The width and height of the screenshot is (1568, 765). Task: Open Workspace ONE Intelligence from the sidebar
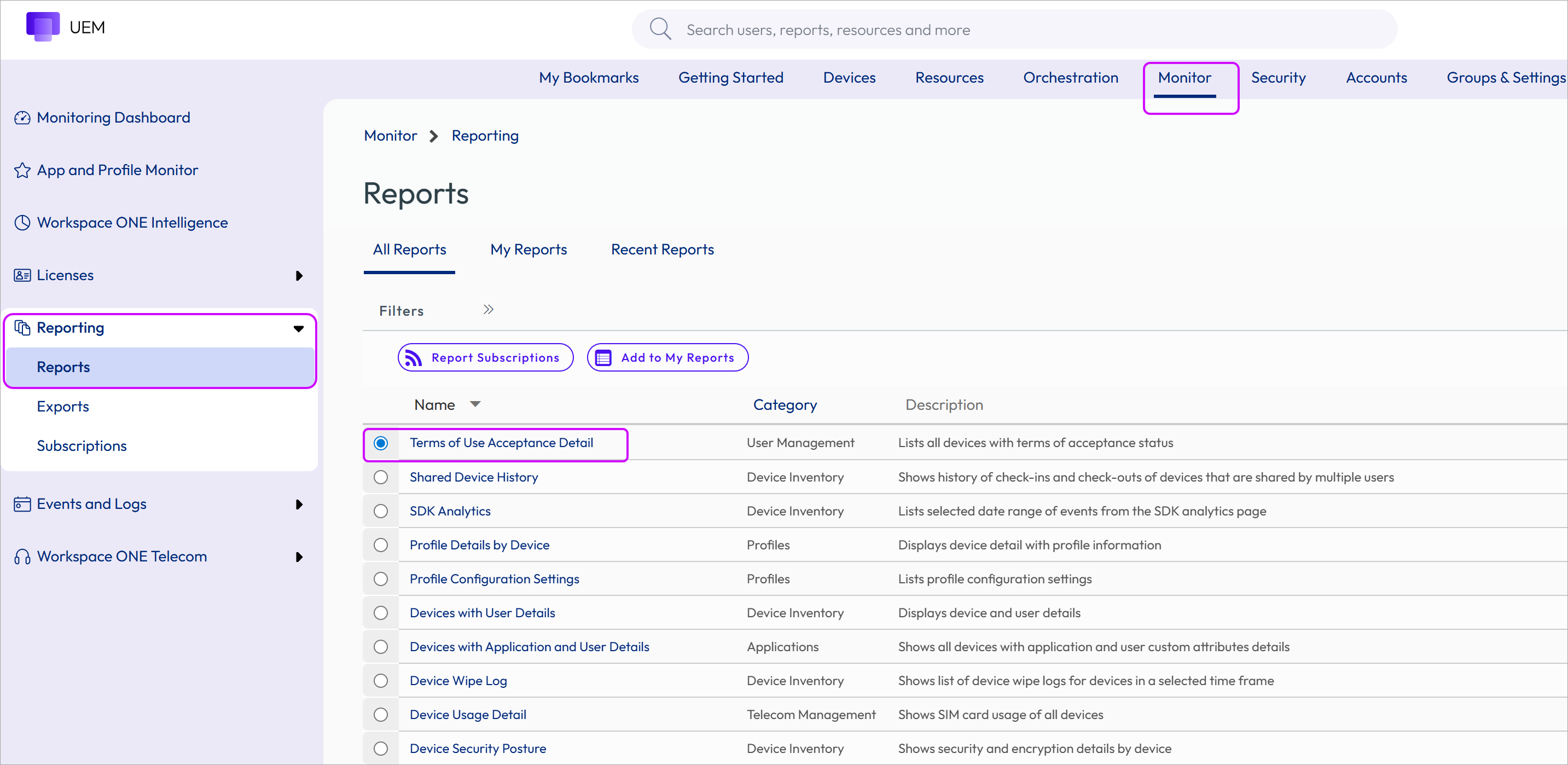coord(132,223)
